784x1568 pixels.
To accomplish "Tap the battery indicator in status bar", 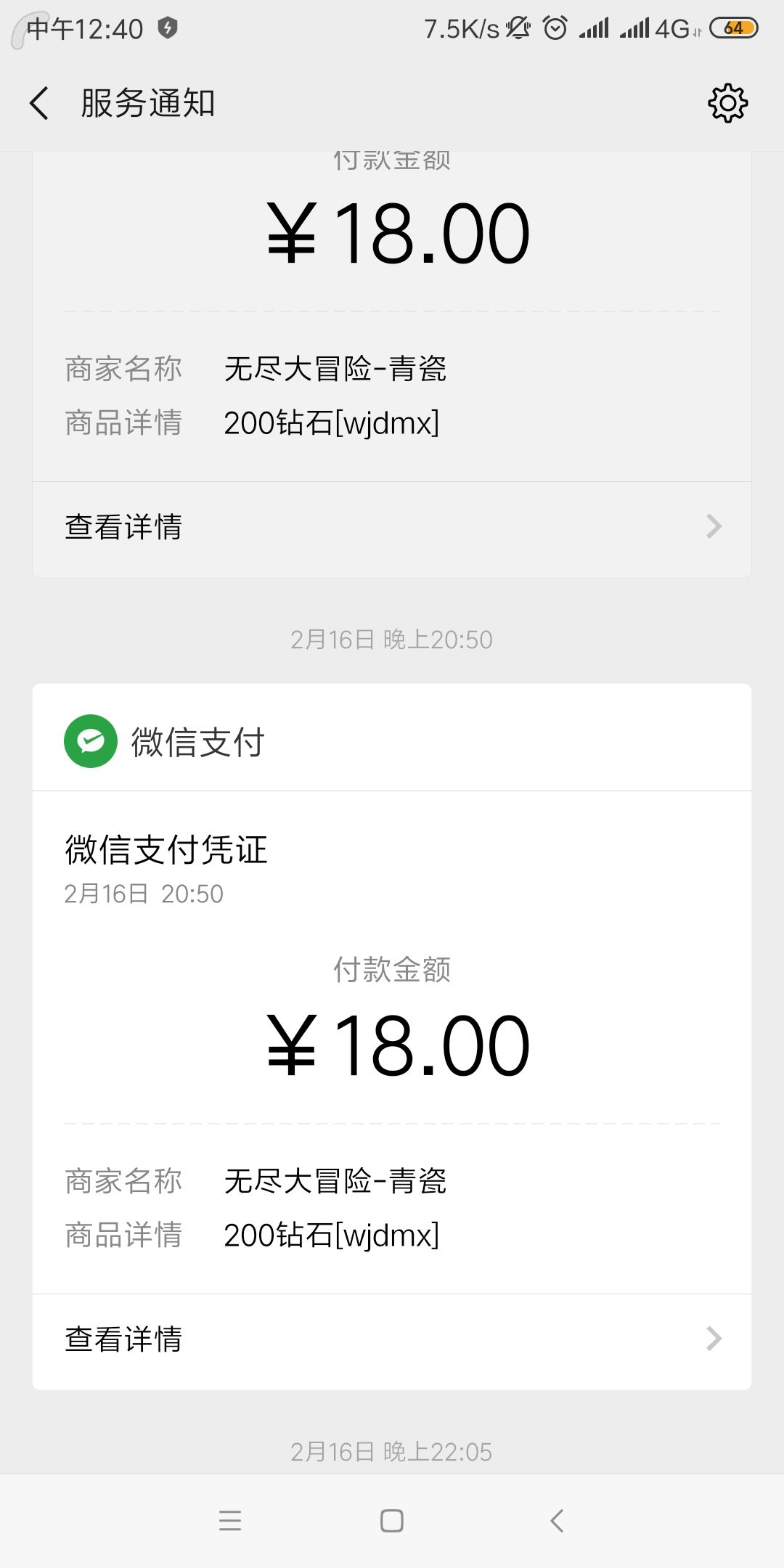I will pyautogui.click(x=733, y=28).
